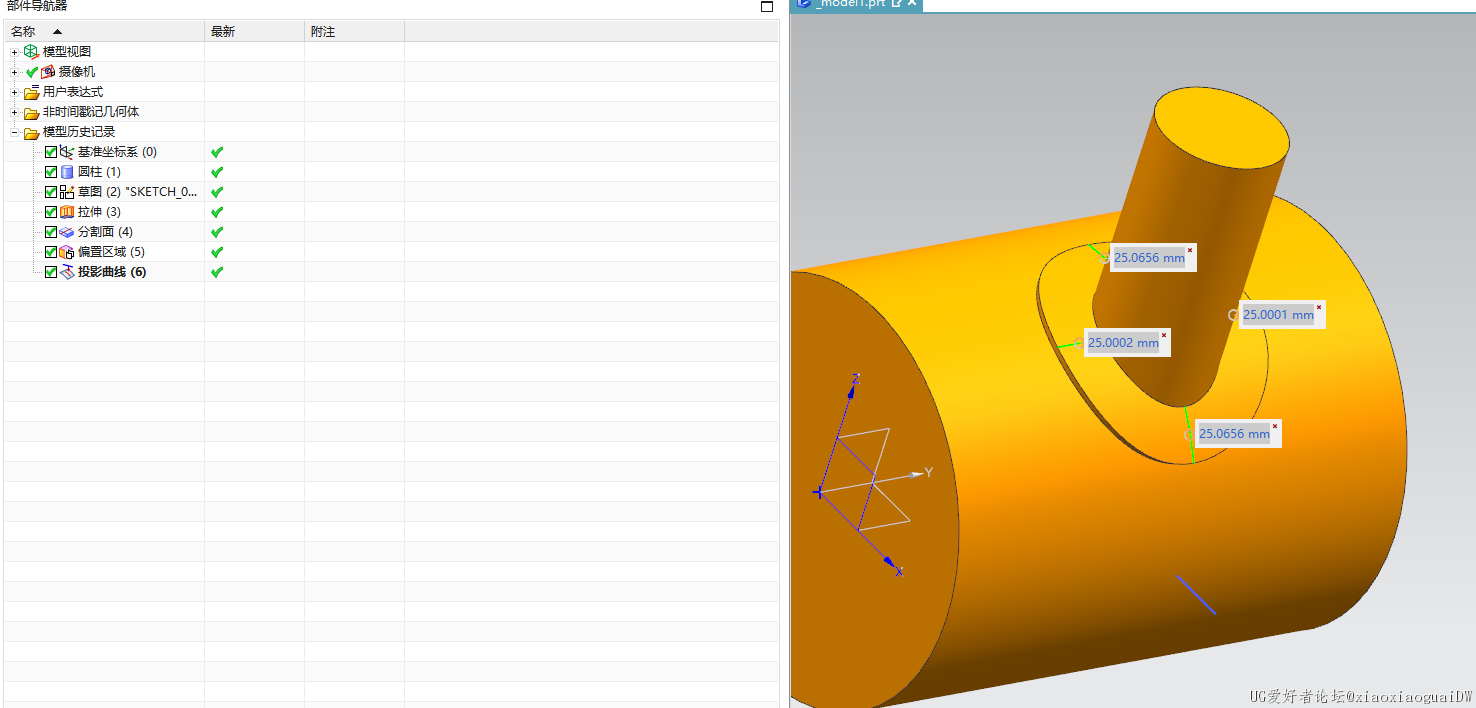Select the 基准坐标系 (0) feature name
Screen dimensions: 1476x708
click(x=117, y=152)
